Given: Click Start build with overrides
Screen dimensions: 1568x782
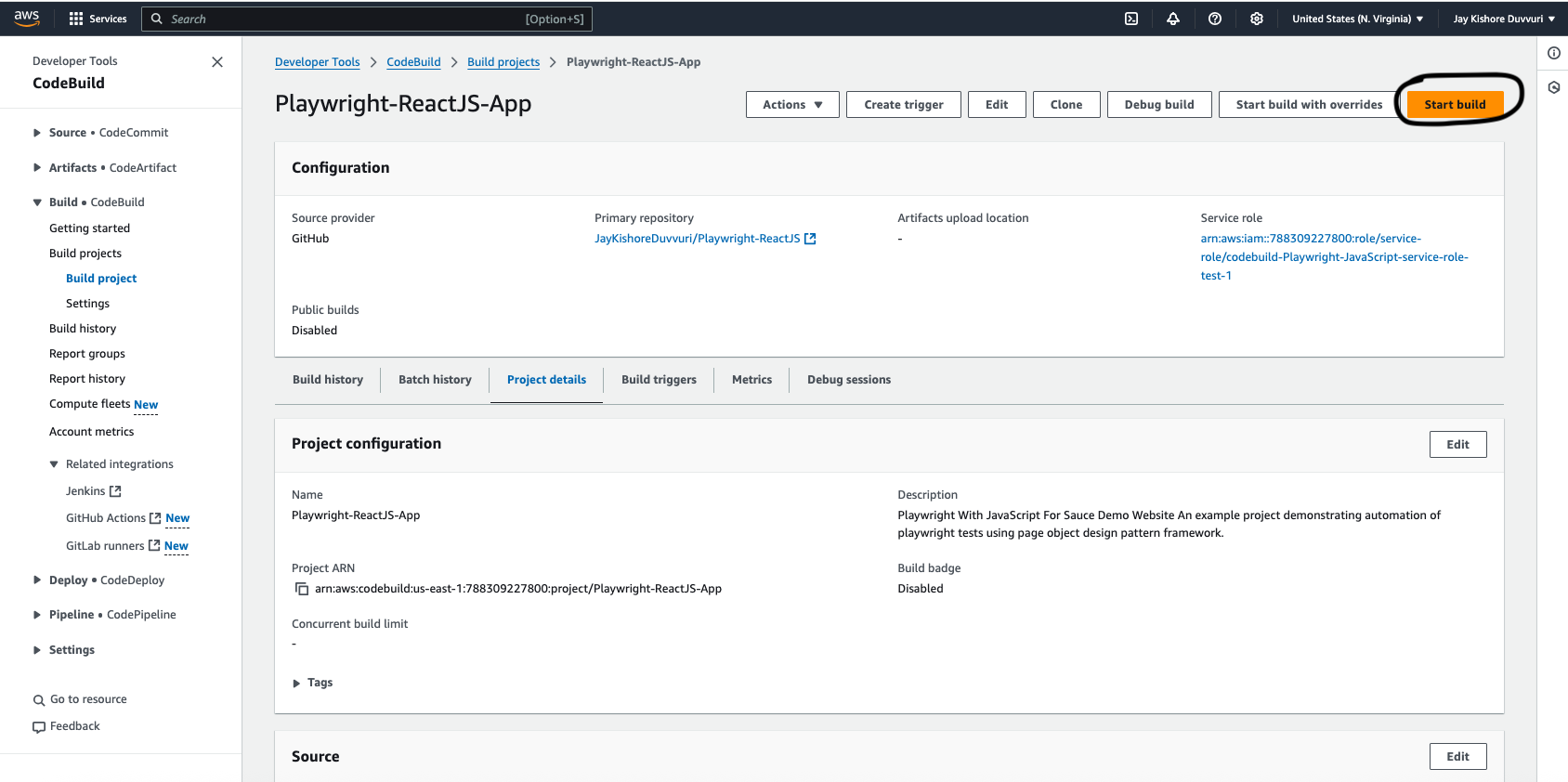Looking at the screenshot, I should (x=1309, y=105).
